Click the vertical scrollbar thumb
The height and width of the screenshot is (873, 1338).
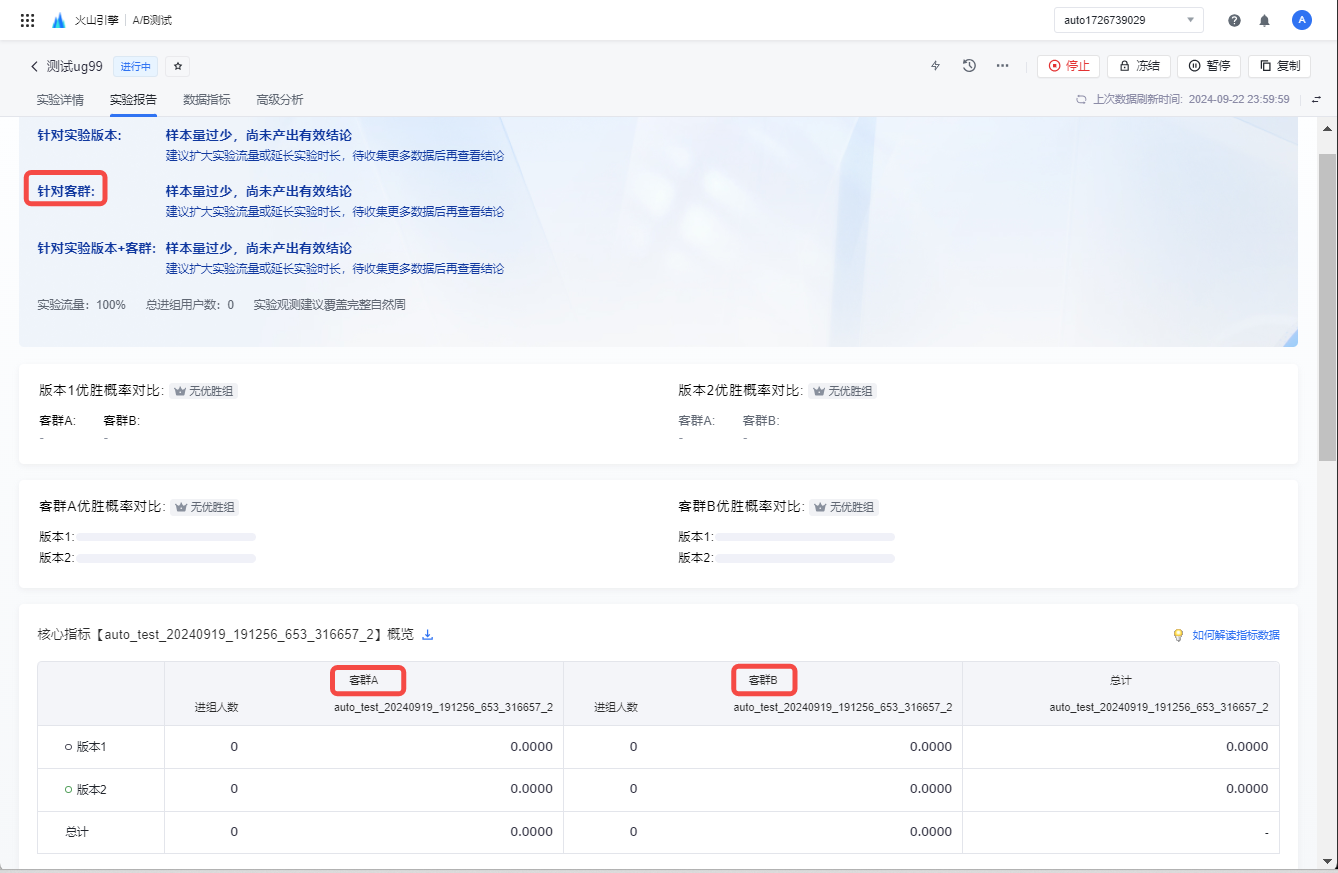coord(1328,305)
